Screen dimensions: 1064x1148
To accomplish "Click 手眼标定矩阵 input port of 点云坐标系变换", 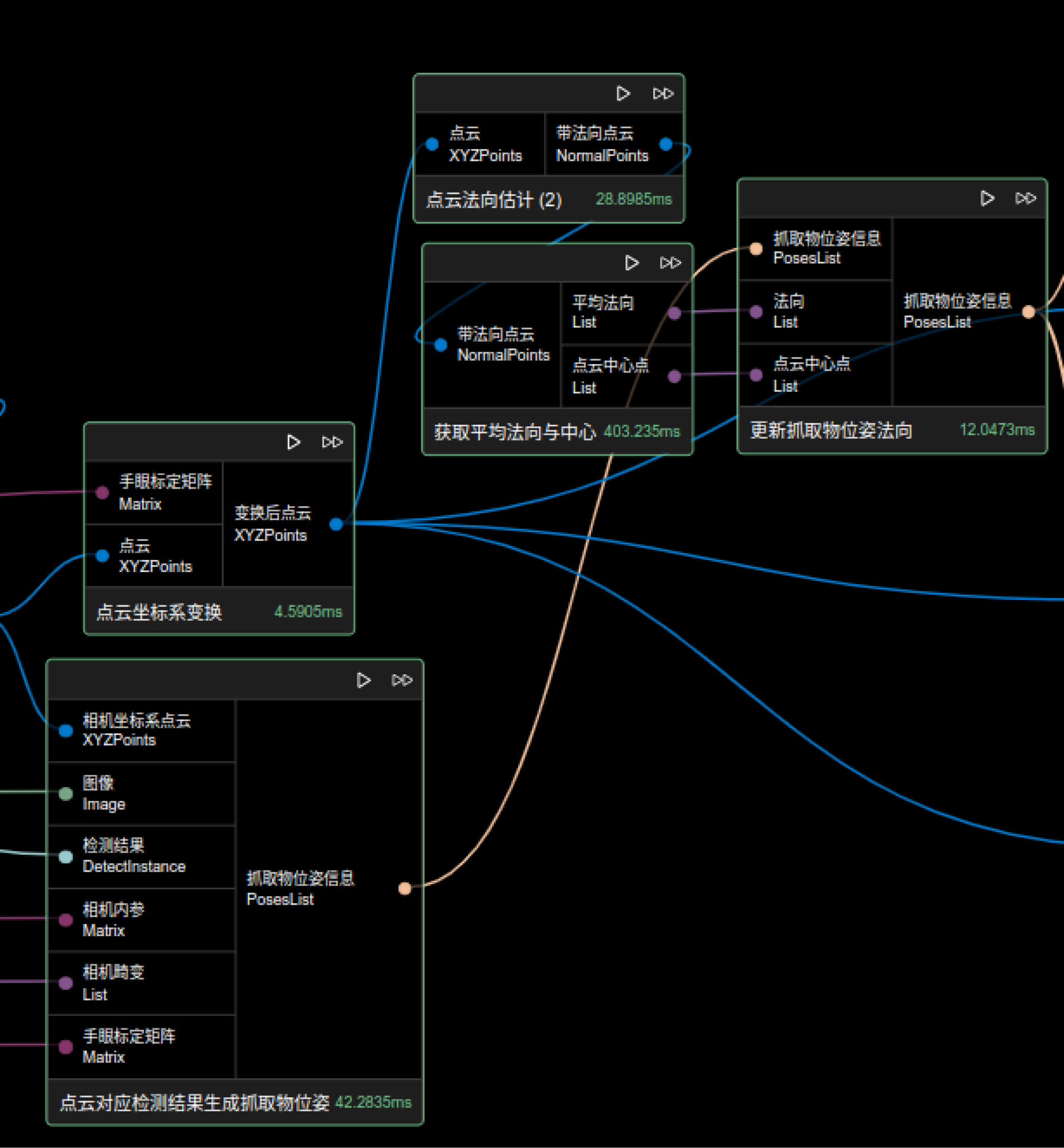I will 103,492.
